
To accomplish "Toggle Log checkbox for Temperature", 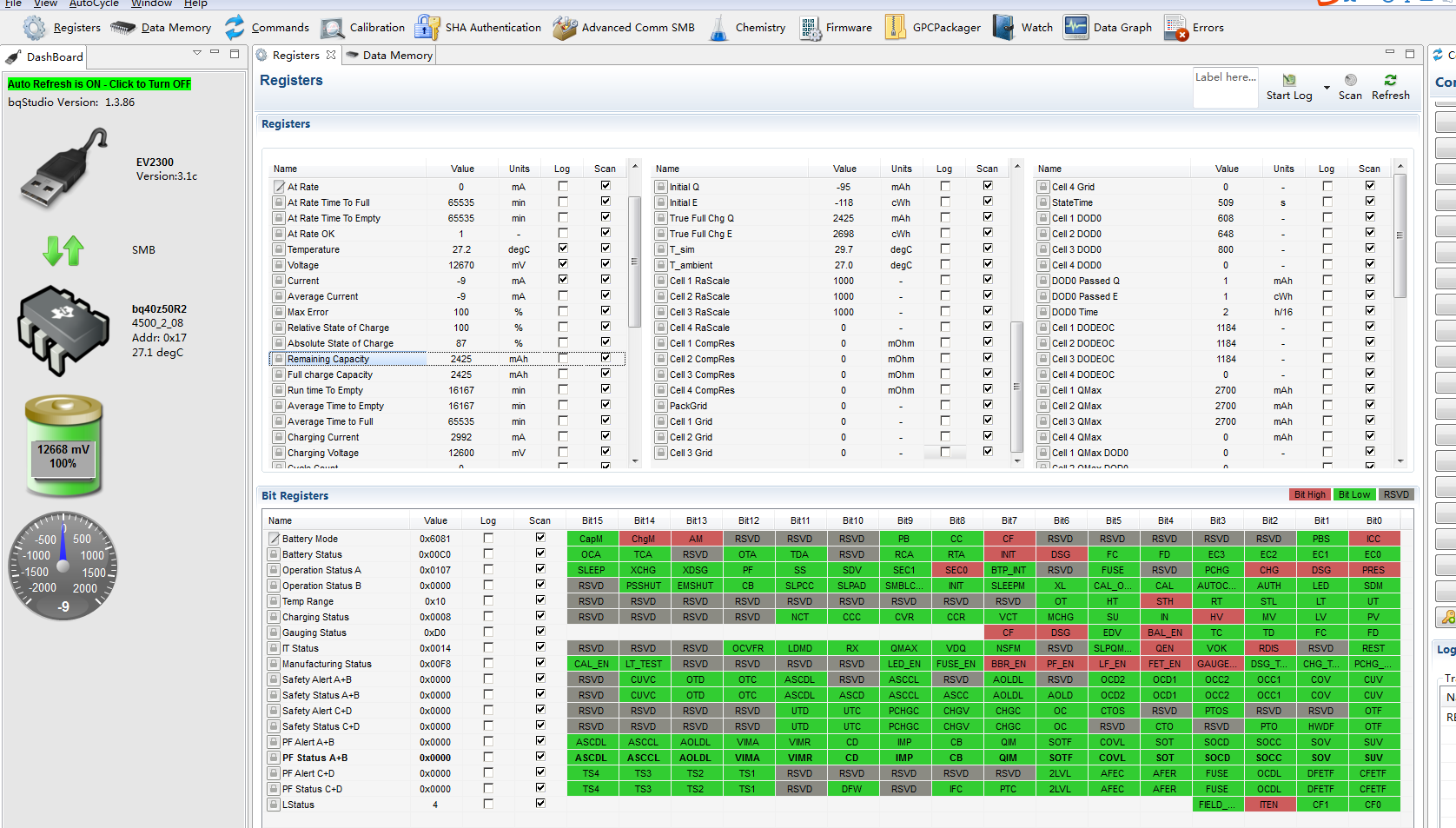I will pyautogui.click(x=563, y=248).
